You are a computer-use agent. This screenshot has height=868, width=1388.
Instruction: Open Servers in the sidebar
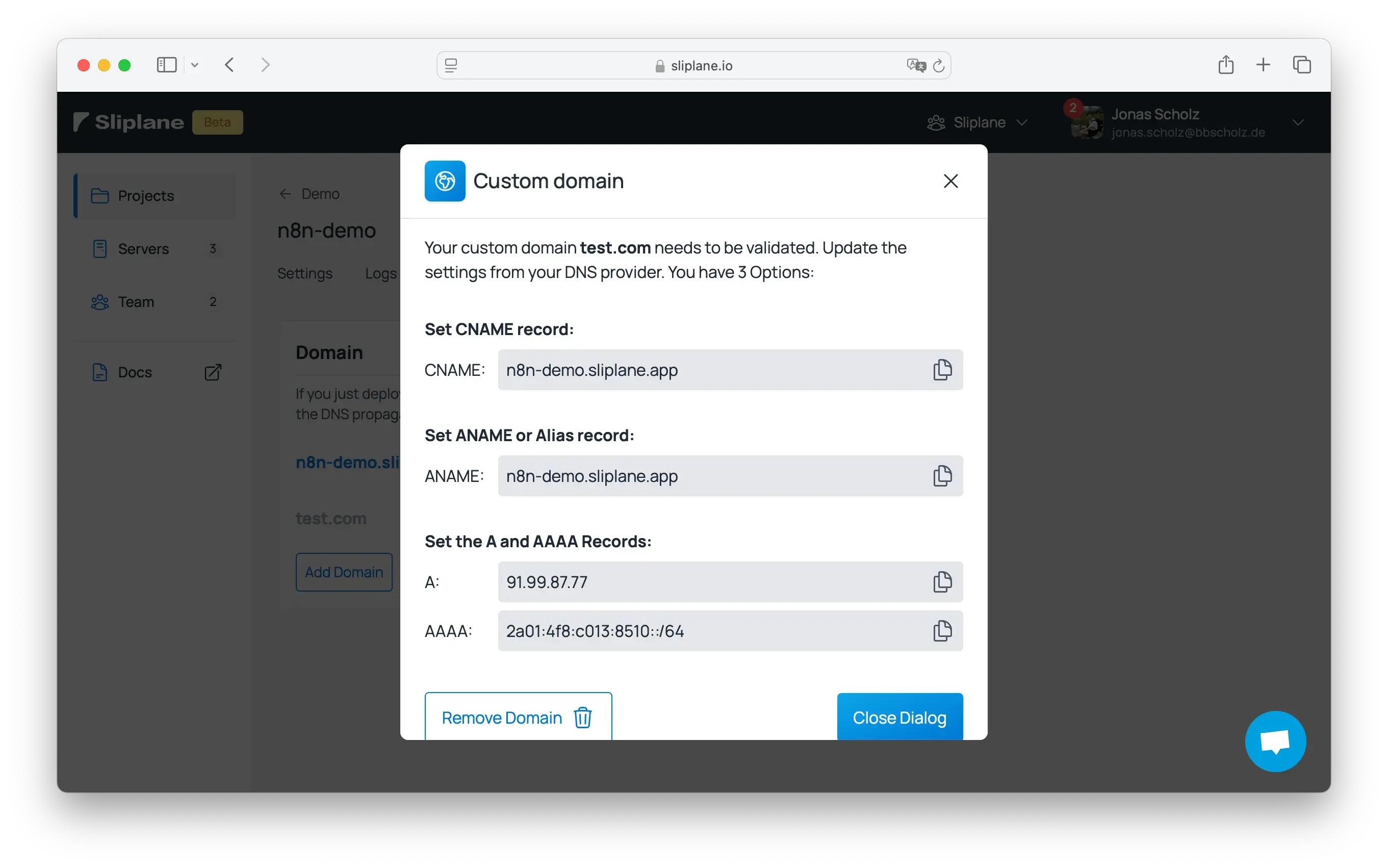(x=143, y=248)
